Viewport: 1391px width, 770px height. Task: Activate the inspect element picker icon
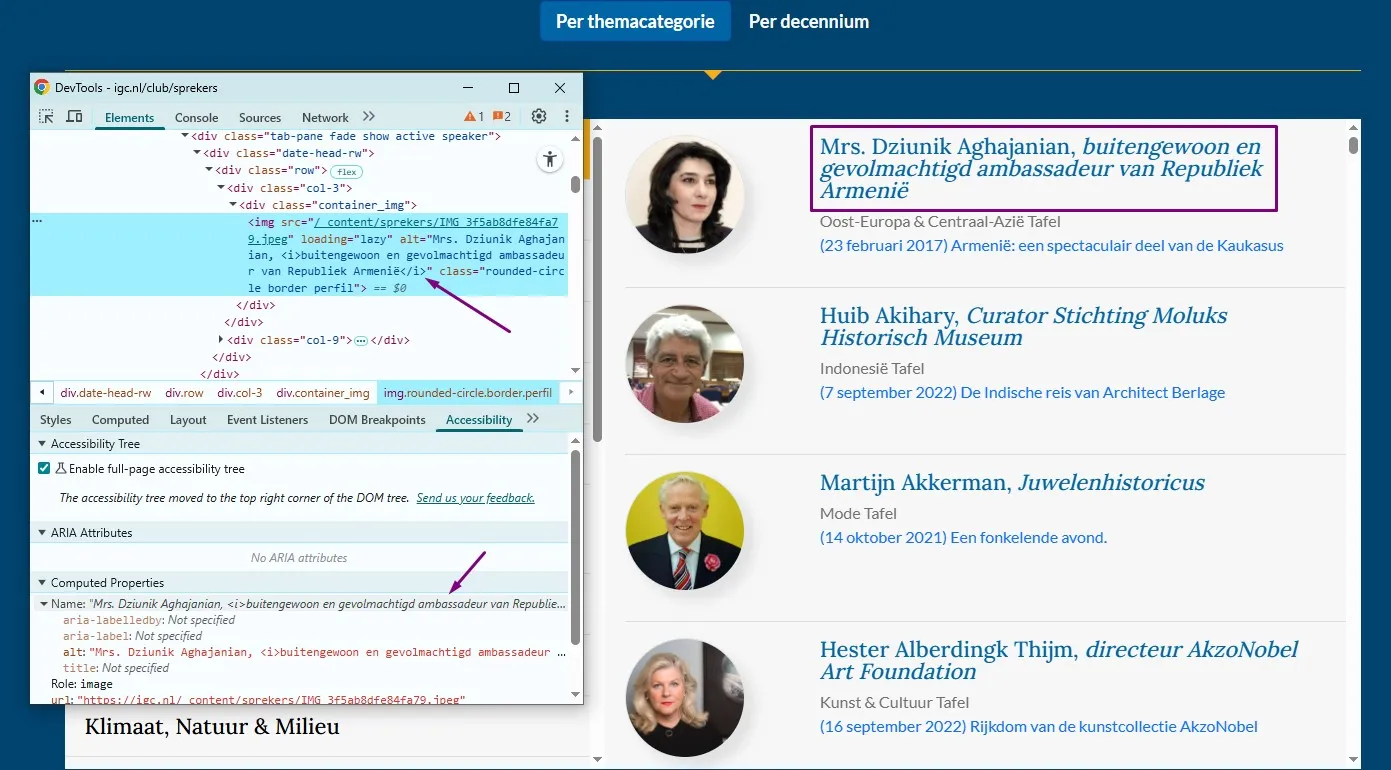46,117
